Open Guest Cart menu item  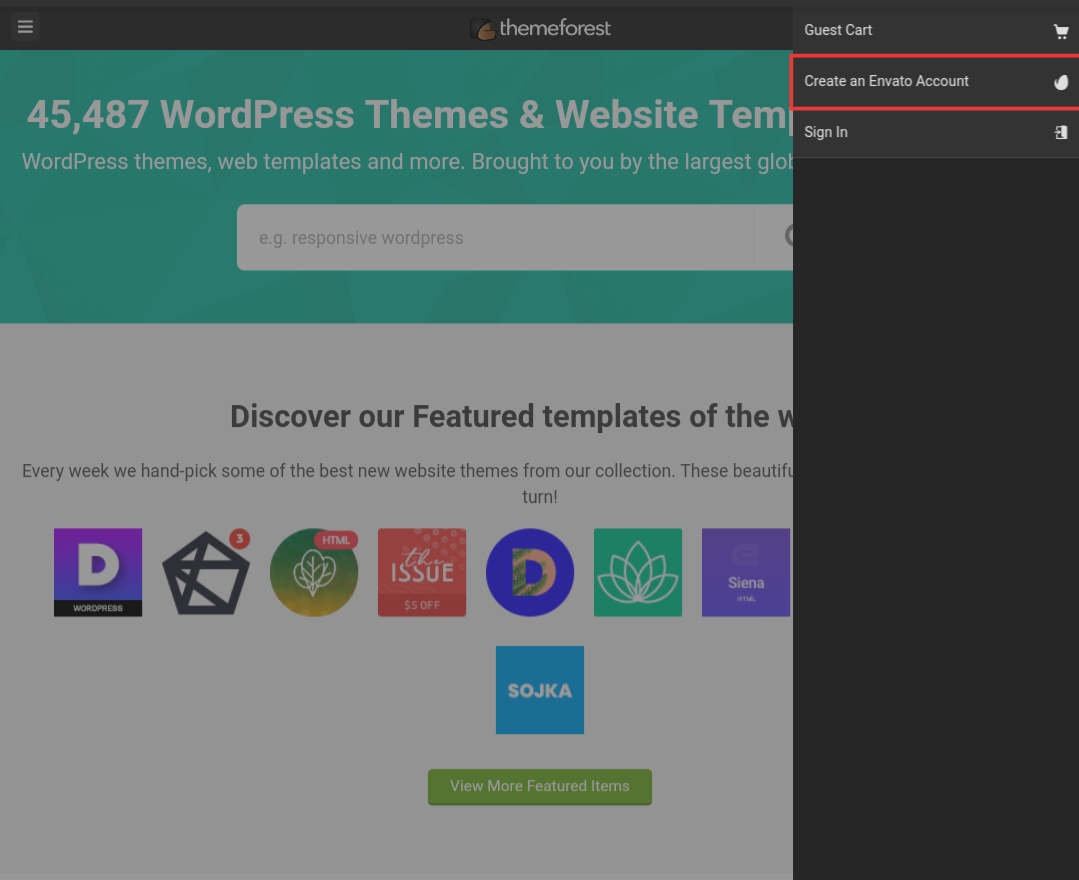[x=936, y=30]
